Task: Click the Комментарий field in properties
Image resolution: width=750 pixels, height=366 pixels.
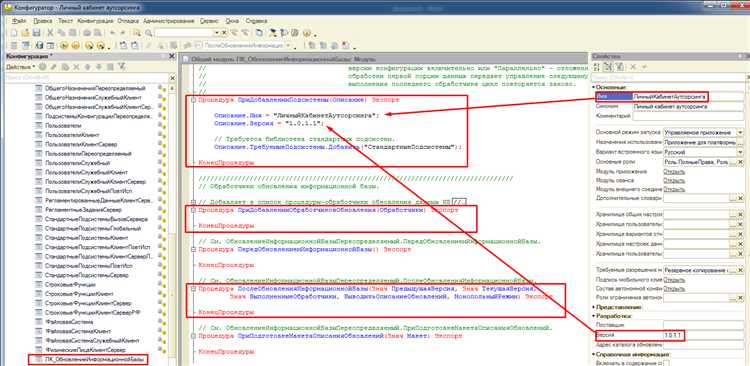Action: (689, 116)
